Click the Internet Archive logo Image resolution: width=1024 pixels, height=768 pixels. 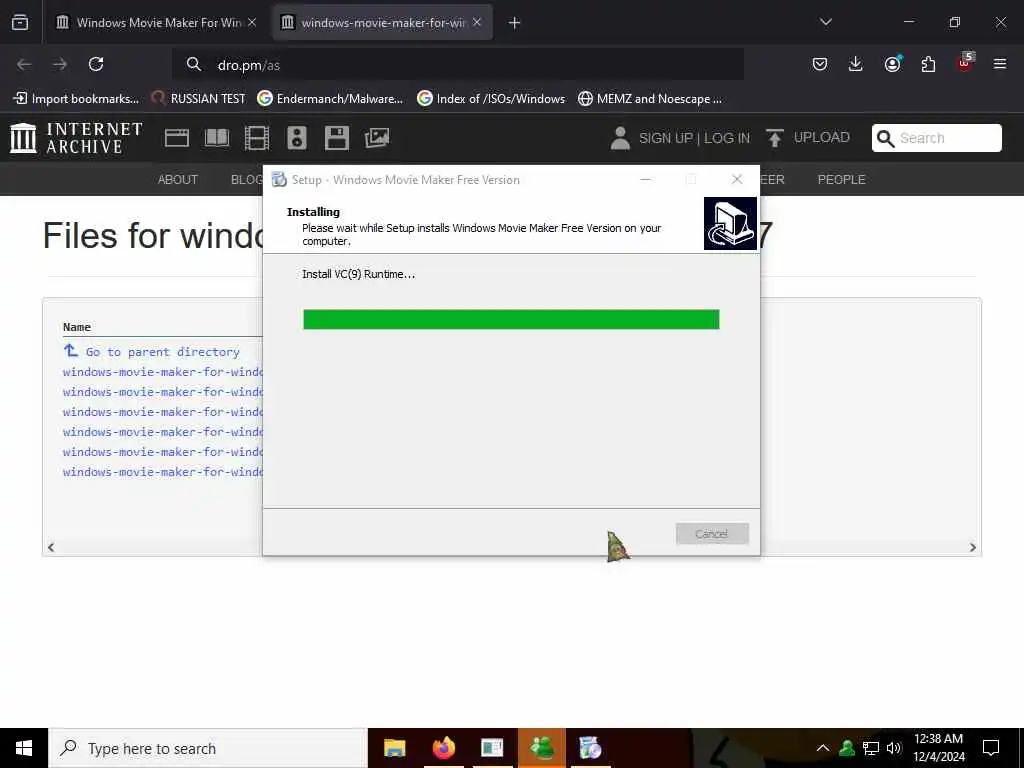(76, 138)
